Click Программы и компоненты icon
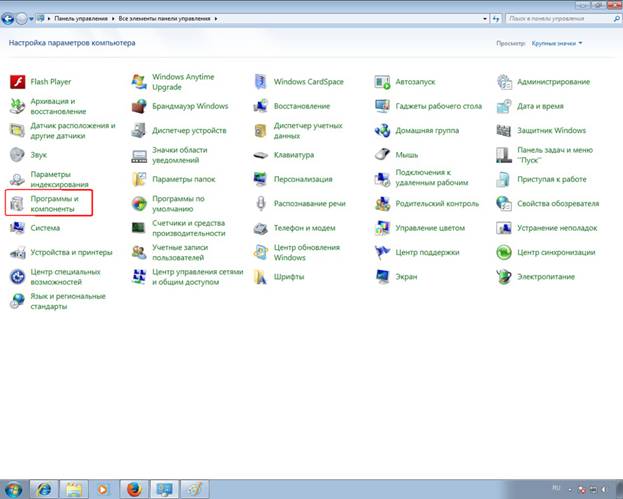This screenshot has height=499, width=623. 17,203
